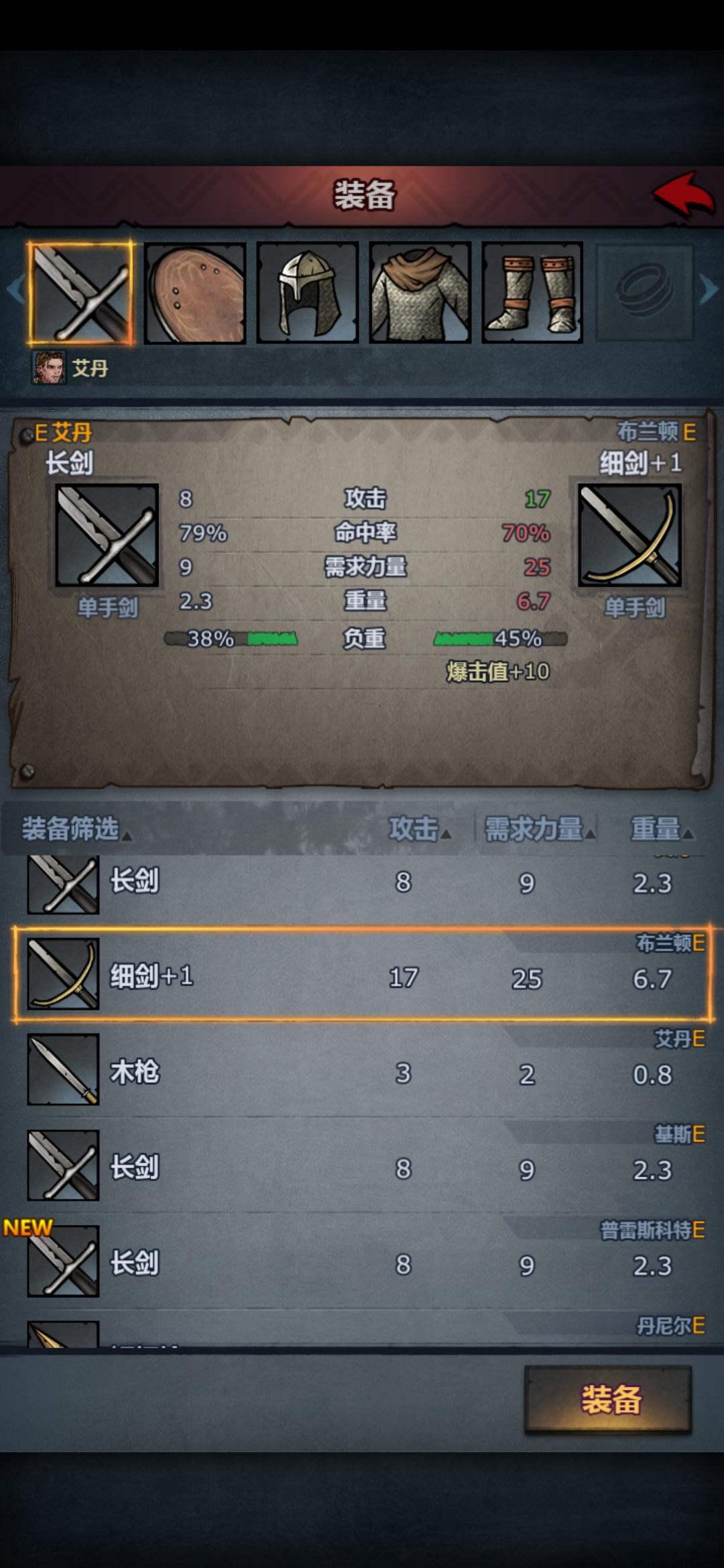
Task: Select the sword weapon equipment slot
Action: pos(80,293)
